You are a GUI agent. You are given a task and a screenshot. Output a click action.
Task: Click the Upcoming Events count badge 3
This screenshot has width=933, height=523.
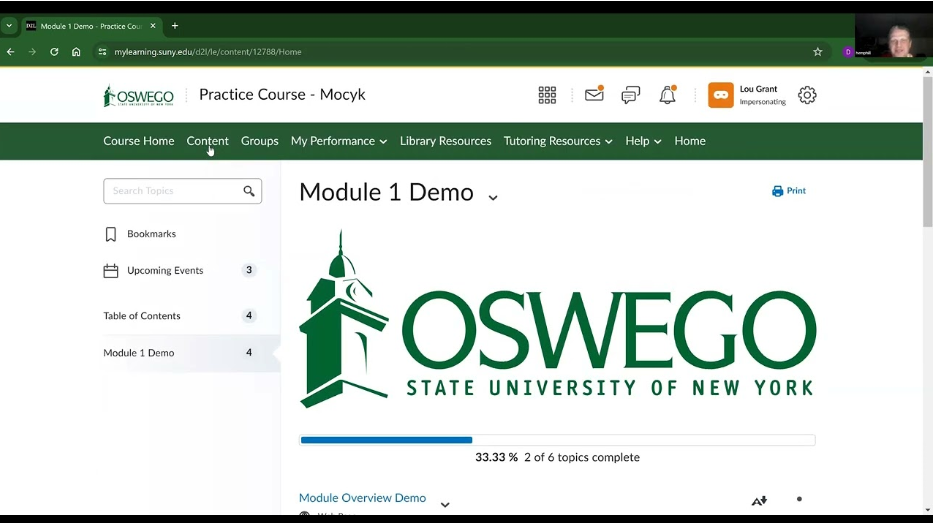pyautogui.click(x=249, y=270)
